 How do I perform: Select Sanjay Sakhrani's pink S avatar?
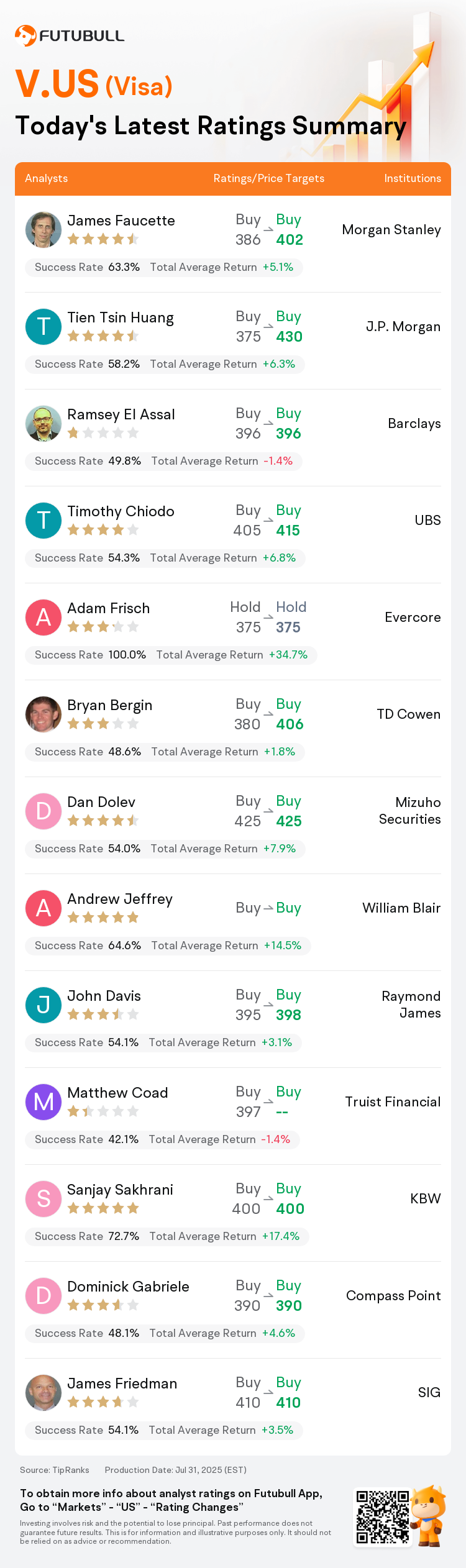point(43,1199)
